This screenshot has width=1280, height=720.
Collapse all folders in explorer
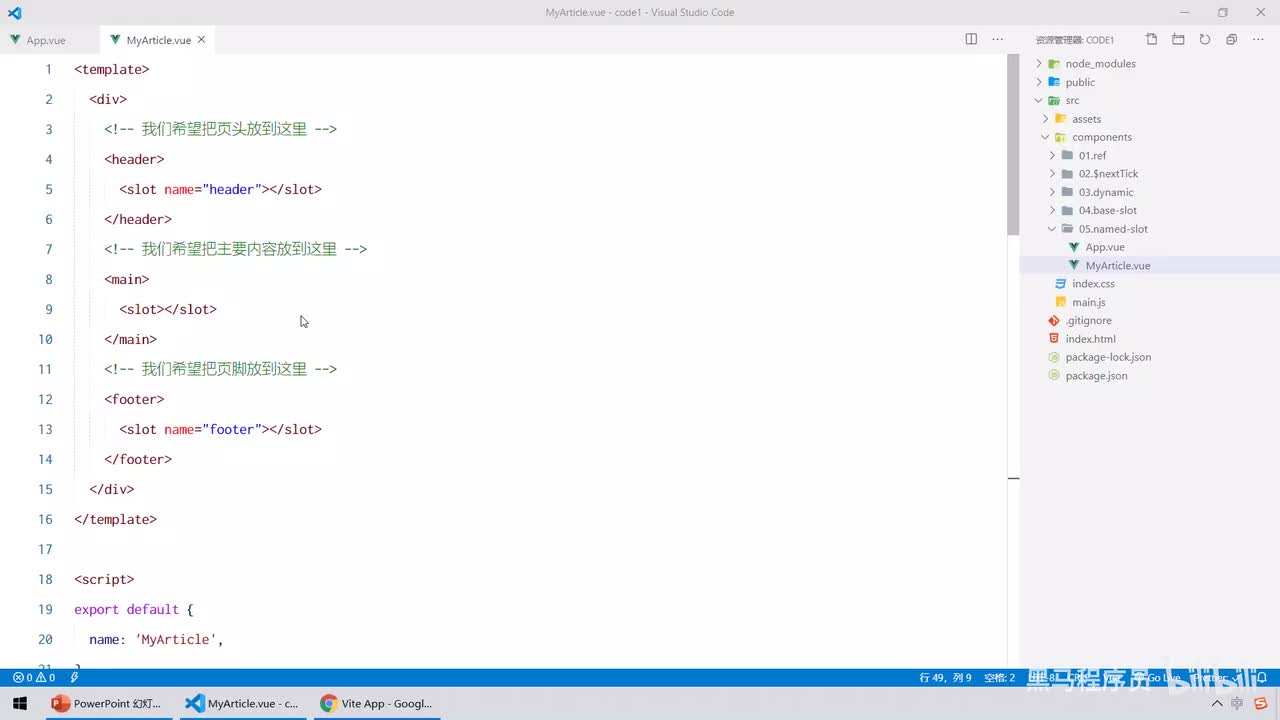click(x=1231, y=39)
